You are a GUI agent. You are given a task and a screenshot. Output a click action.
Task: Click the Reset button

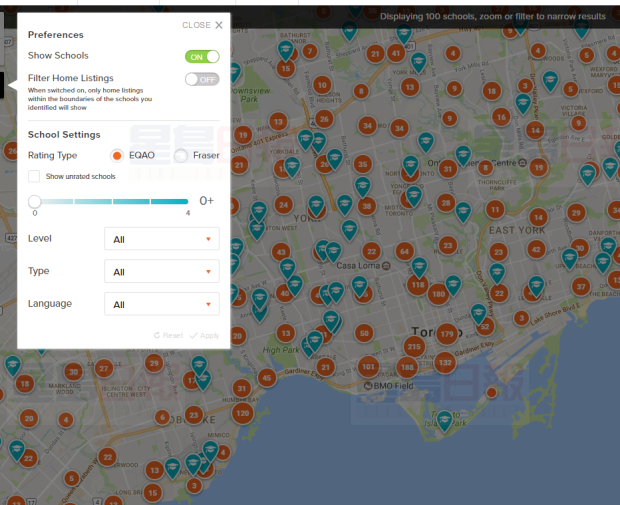pyautogui.click(x=168, y=335)
